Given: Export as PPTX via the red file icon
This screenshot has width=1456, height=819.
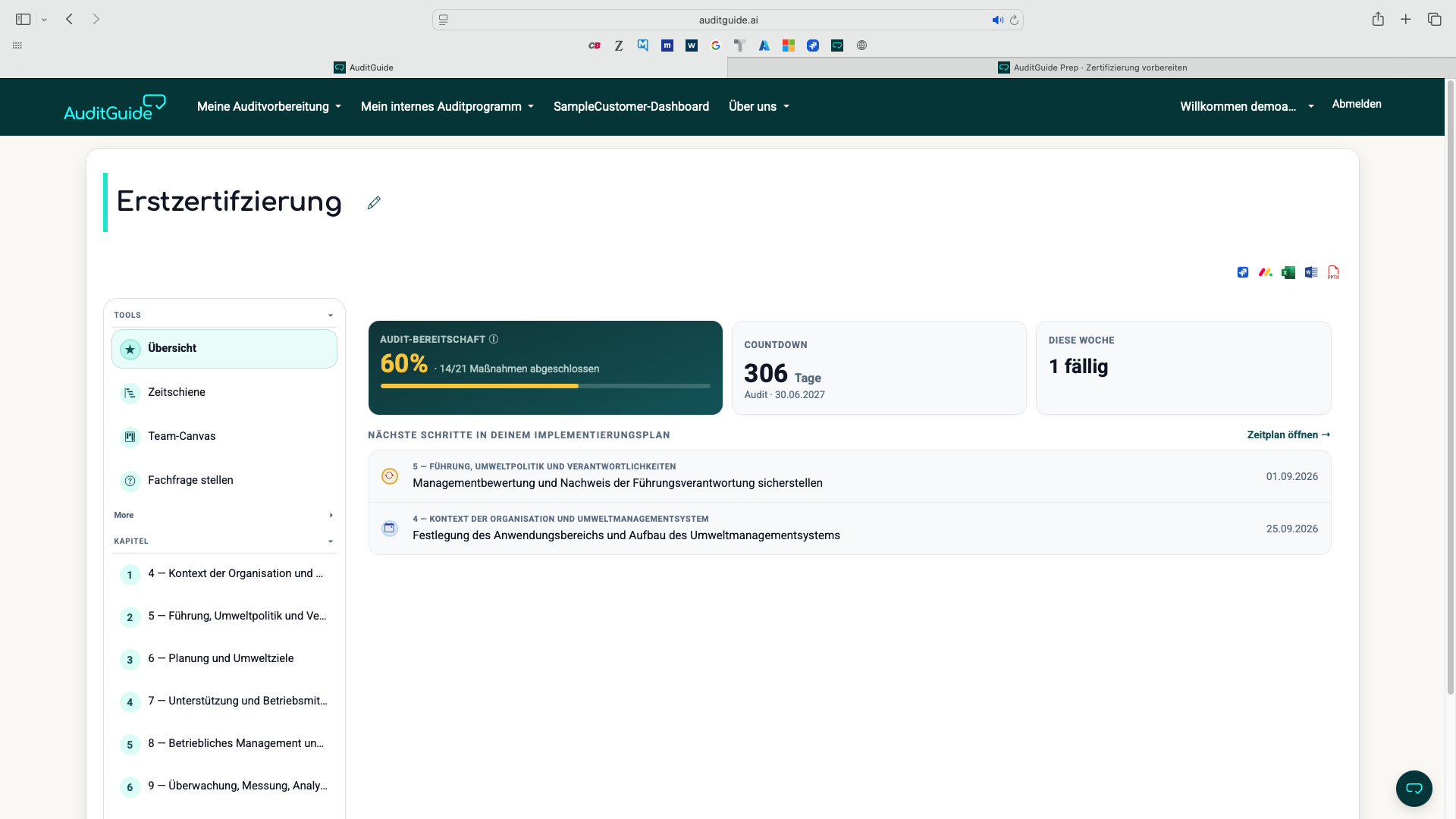Looking at the screenshot, I should (x=1333, y=272).
